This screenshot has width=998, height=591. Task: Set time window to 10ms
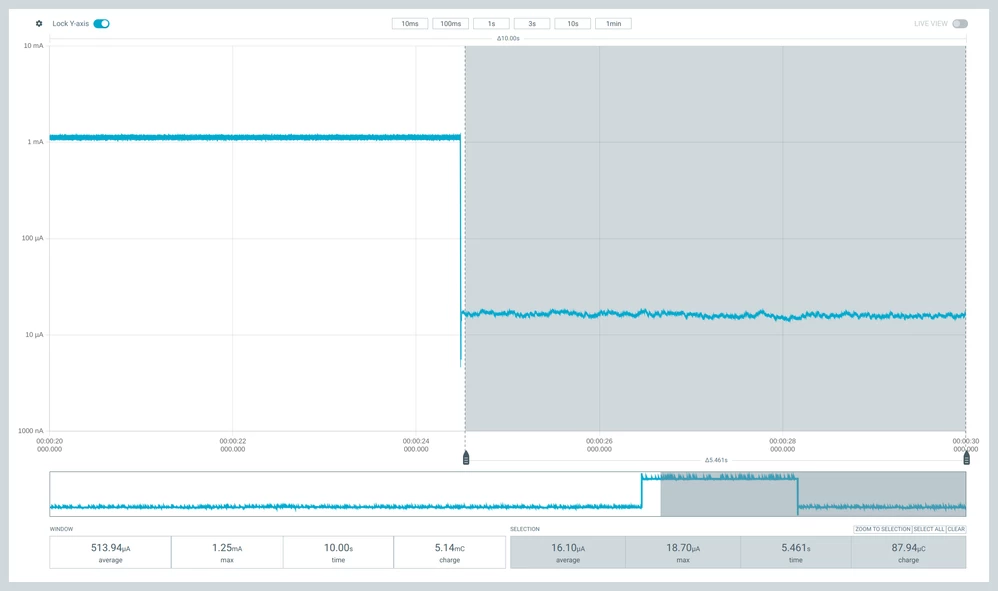pyautogui.click(x=410, y=24)
